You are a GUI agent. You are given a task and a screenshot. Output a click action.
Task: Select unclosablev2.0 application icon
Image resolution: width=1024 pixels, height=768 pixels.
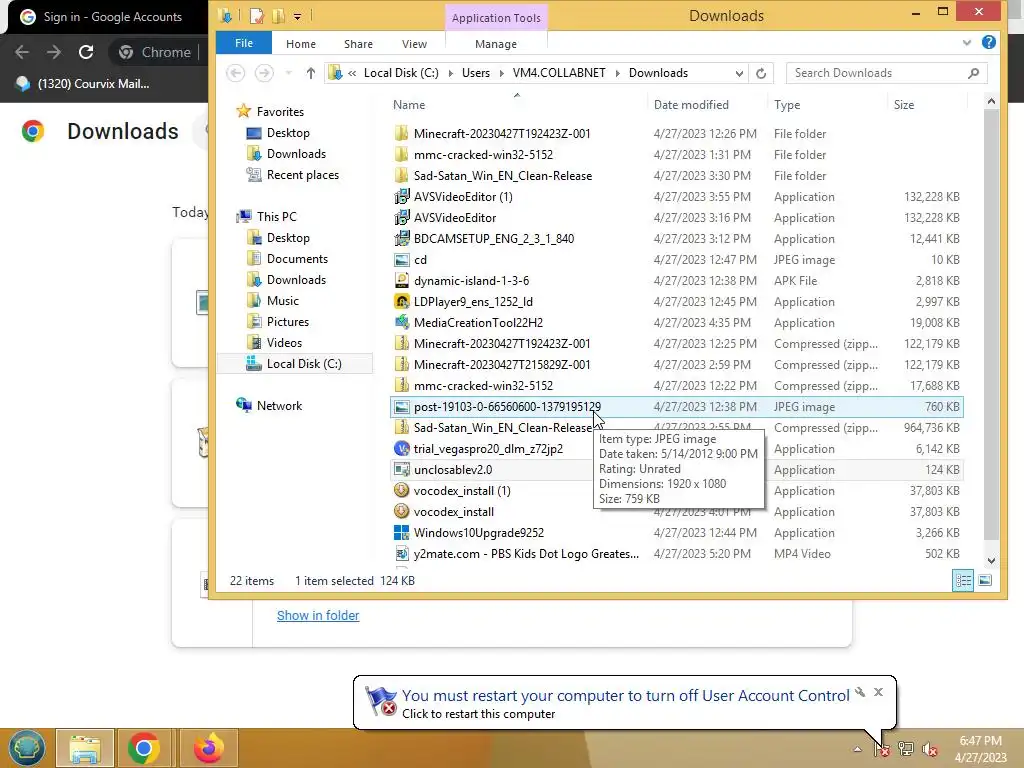point(402,470)
